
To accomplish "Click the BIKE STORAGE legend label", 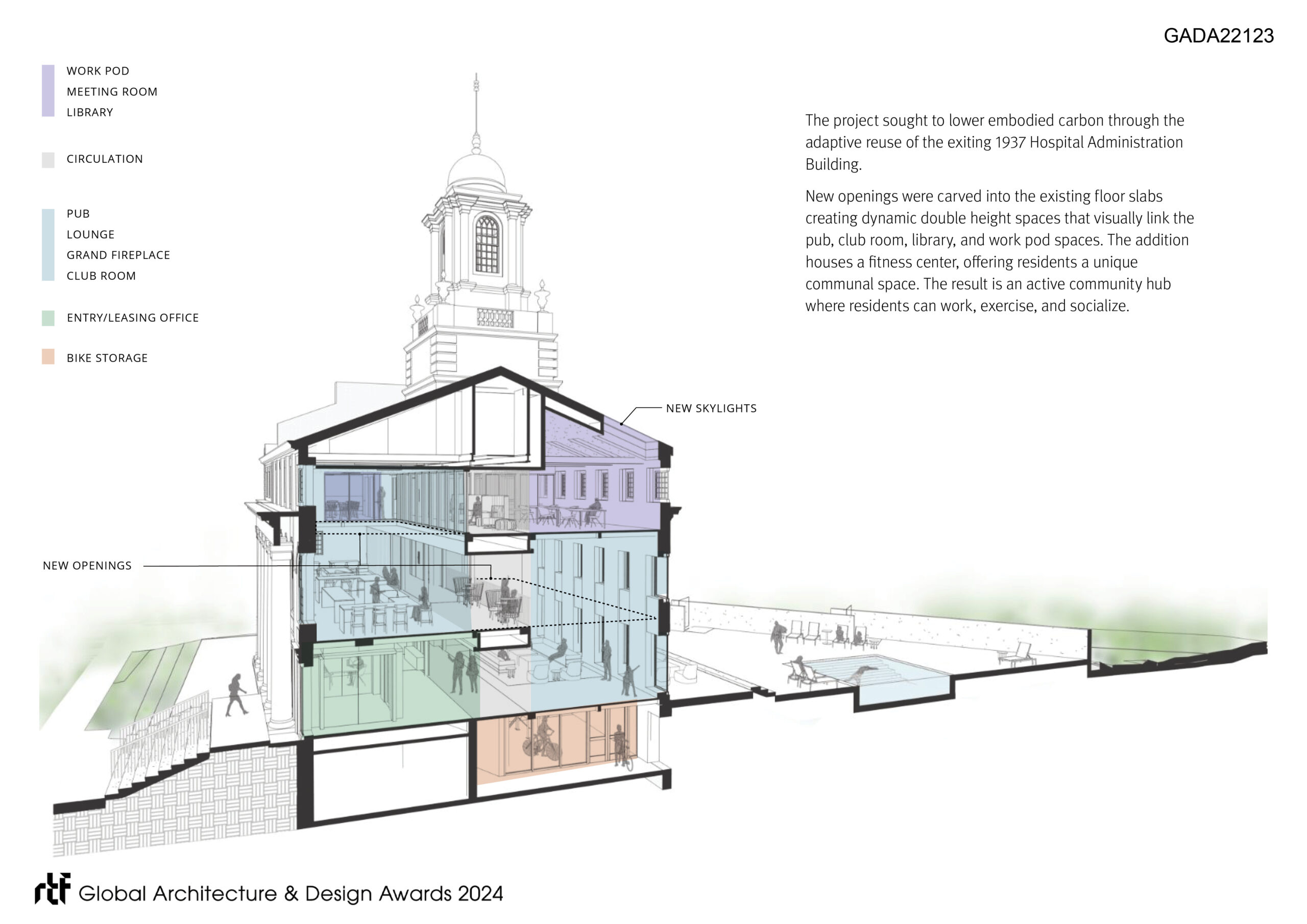I will [x=107, y=358].
